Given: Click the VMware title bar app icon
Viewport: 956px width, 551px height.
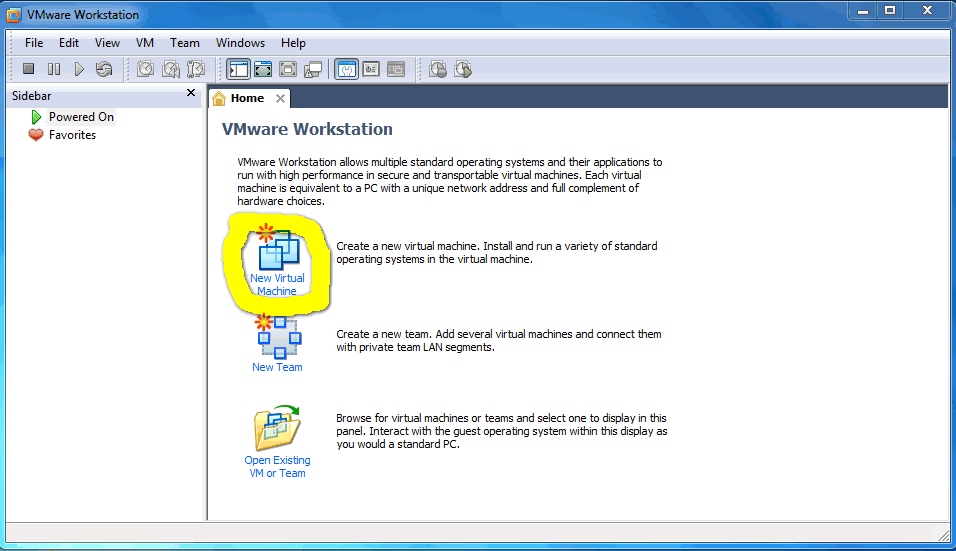Looking at the screenshot, I should (x=13, y=15).
